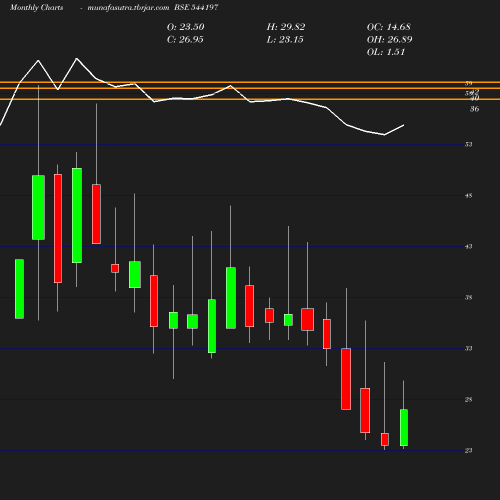The width and height of the screenshot is (500, 500).
Task: Click the "OC: 14.68" reading
Action: (x=389, y=27)
